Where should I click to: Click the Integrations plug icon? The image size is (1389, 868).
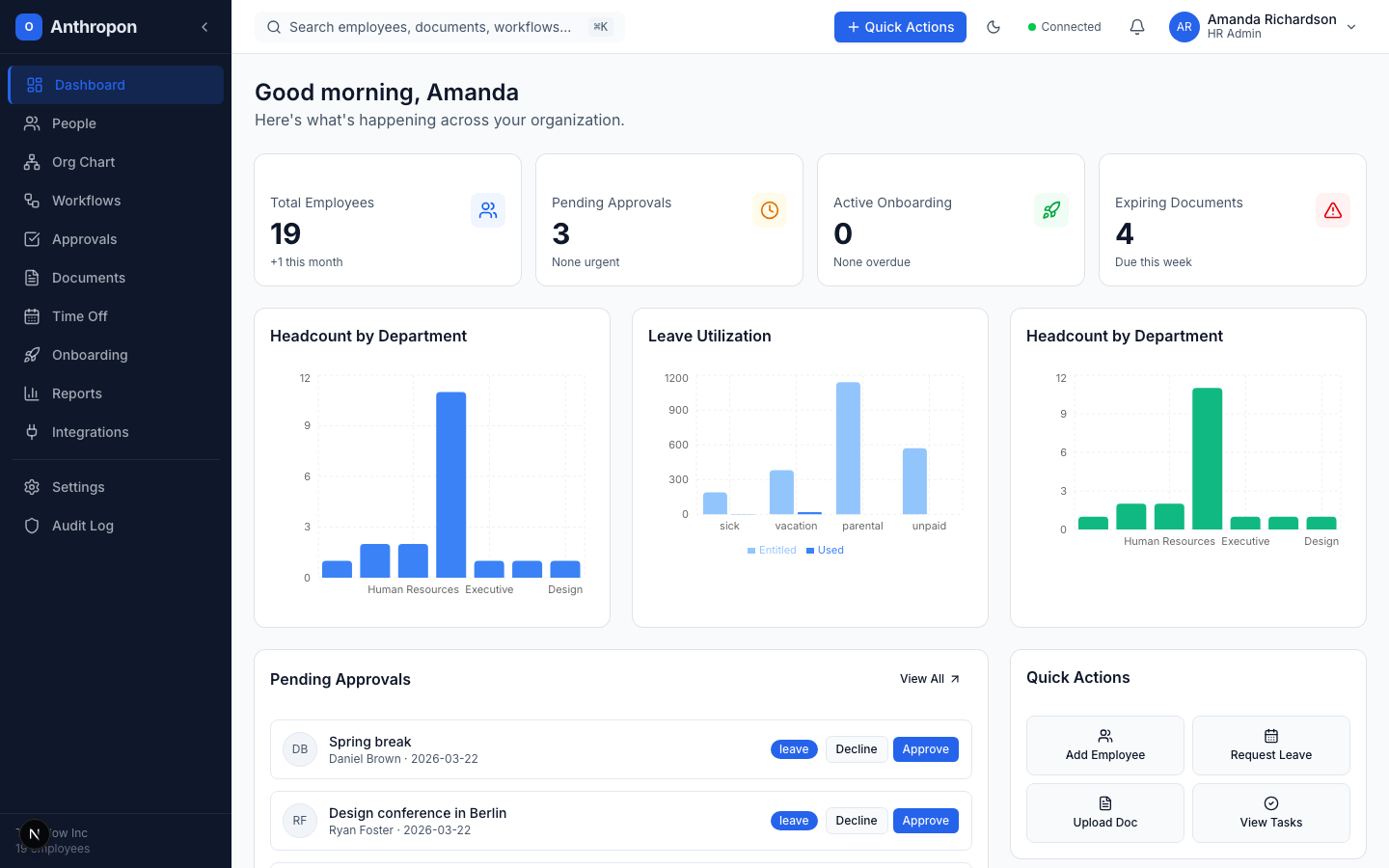click(x=34, y=432)
